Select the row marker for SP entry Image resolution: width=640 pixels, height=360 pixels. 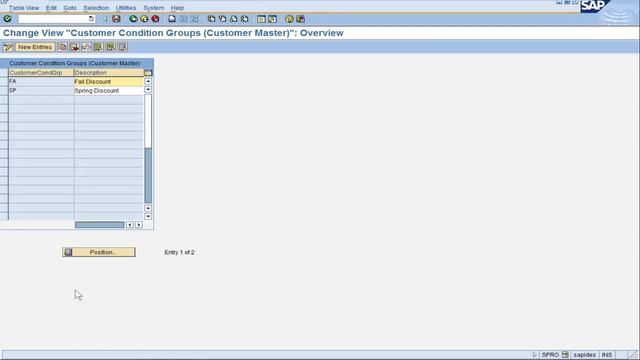tap(4, 91)
